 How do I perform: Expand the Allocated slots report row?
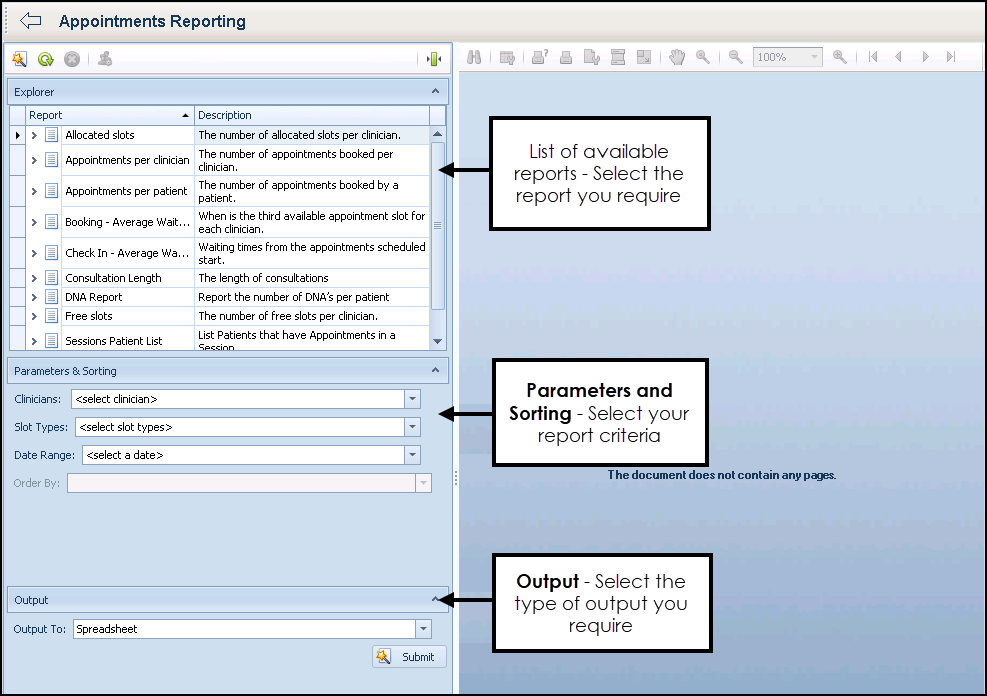click(34, 135)
